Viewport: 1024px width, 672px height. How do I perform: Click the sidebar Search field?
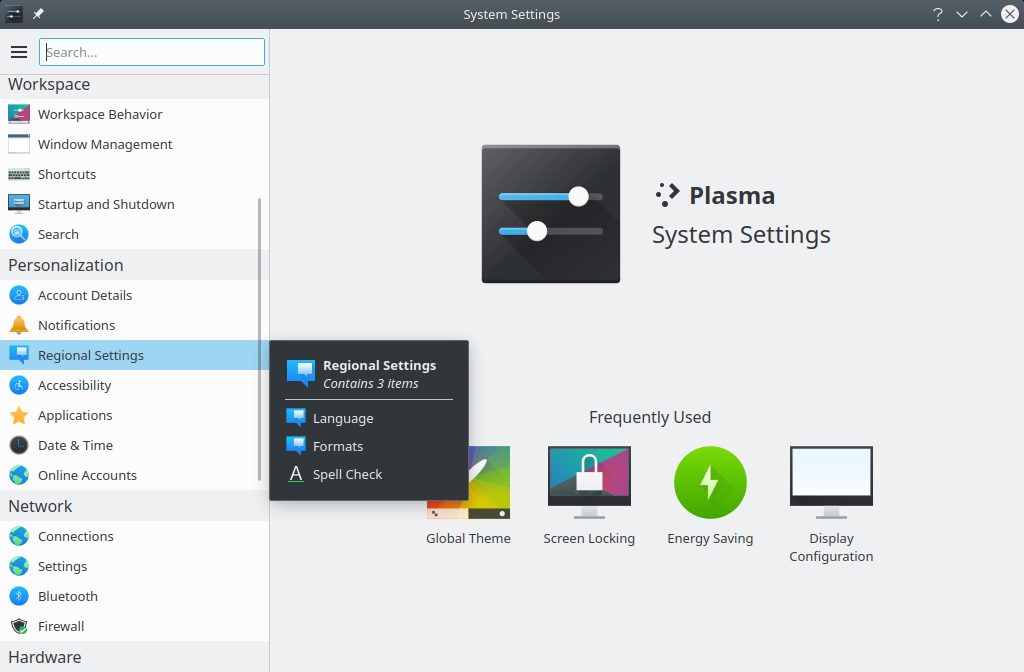(152, 52)
